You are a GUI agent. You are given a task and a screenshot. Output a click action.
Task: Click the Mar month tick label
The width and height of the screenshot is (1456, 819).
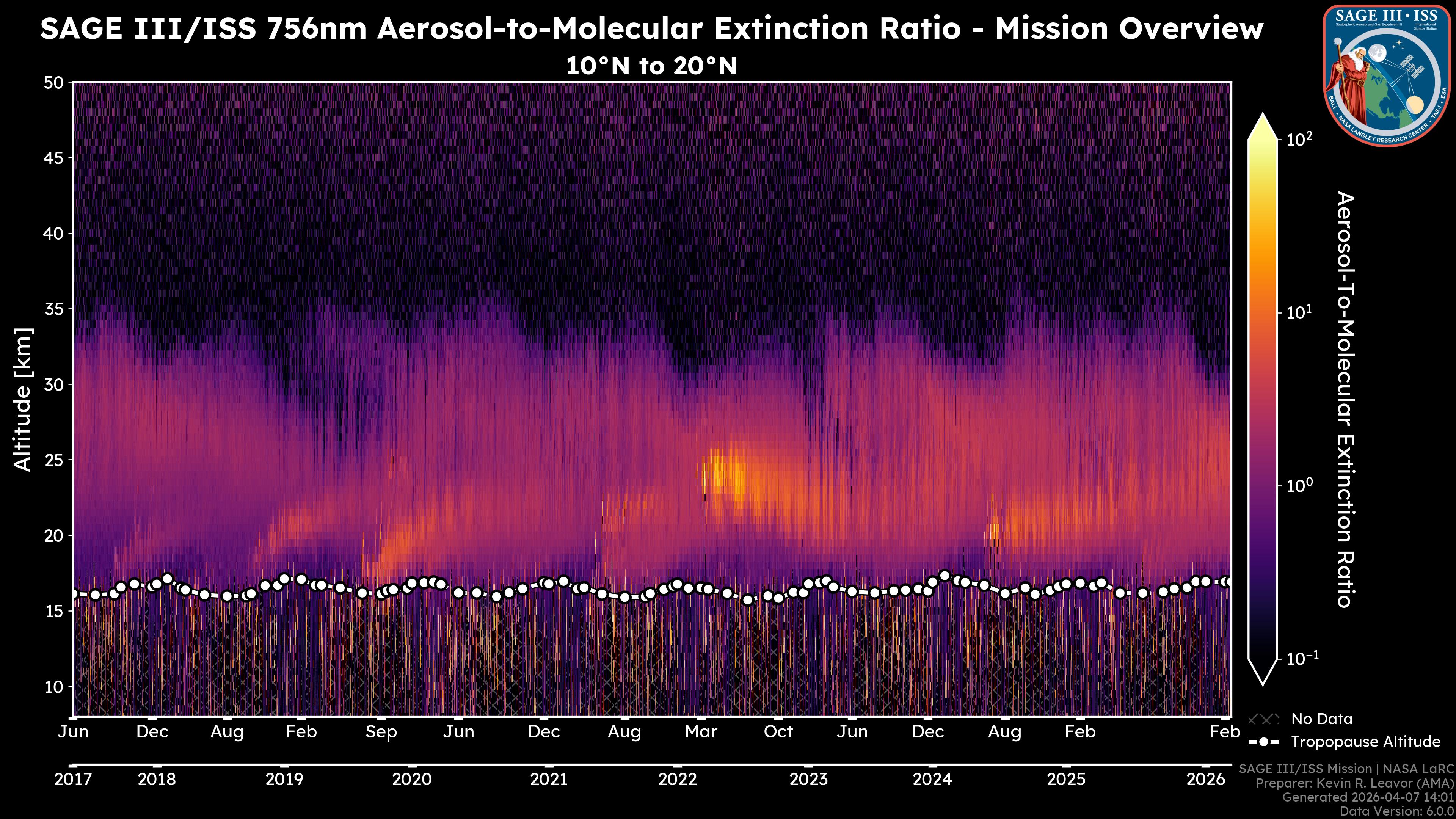tap(701, 732)
